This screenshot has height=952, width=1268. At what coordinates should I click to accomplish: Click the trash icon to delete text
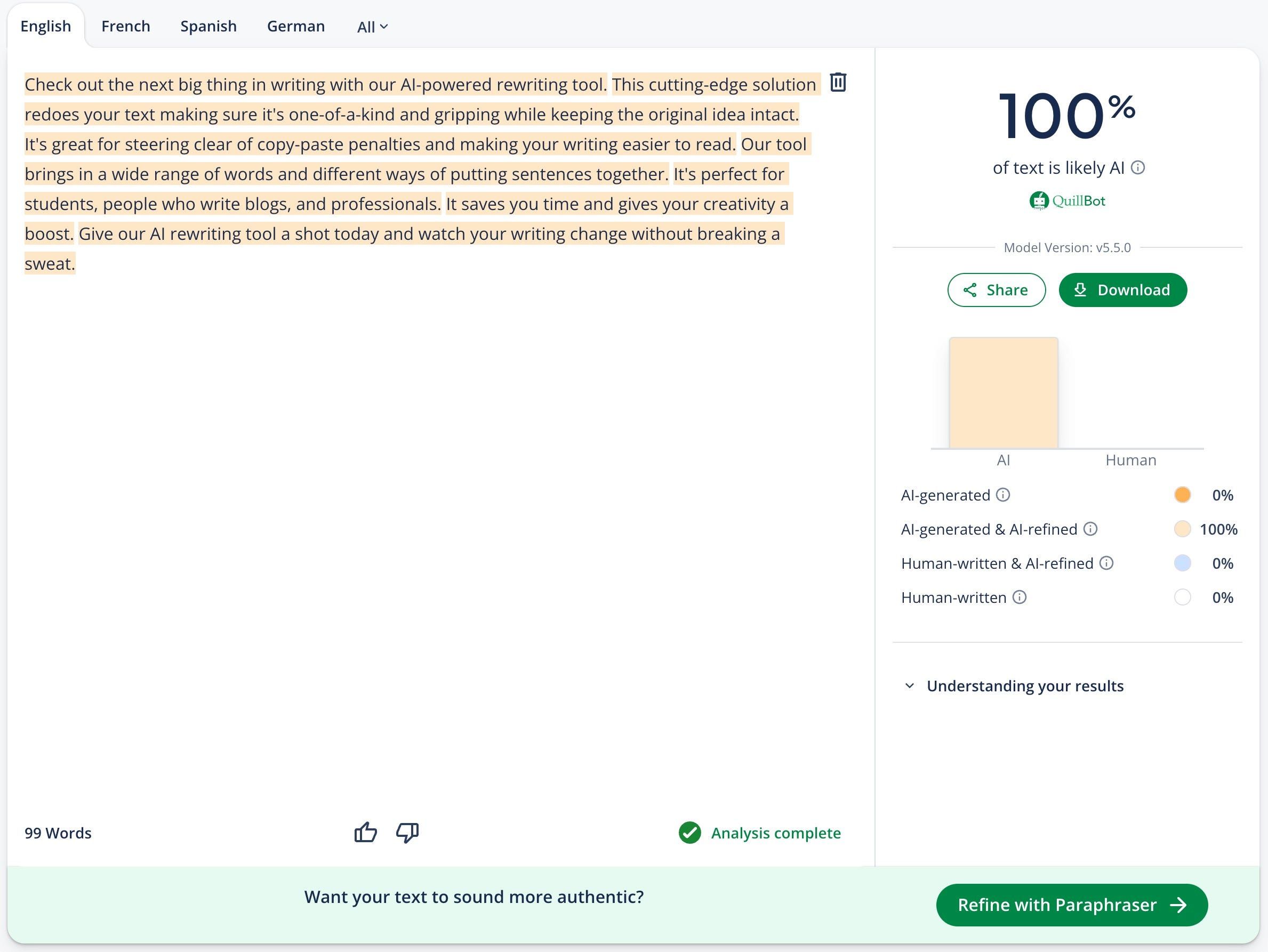pos(838,83)
